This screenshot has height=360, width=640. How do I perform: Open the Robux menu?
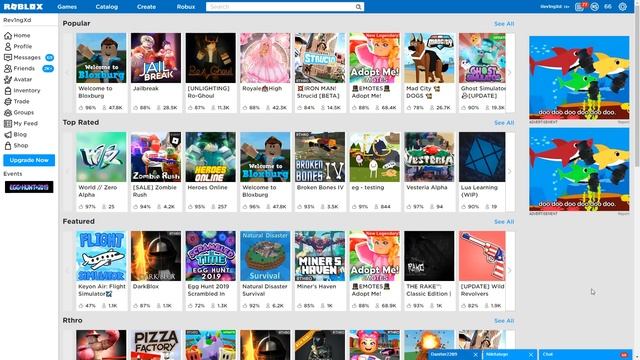point(186,7)
